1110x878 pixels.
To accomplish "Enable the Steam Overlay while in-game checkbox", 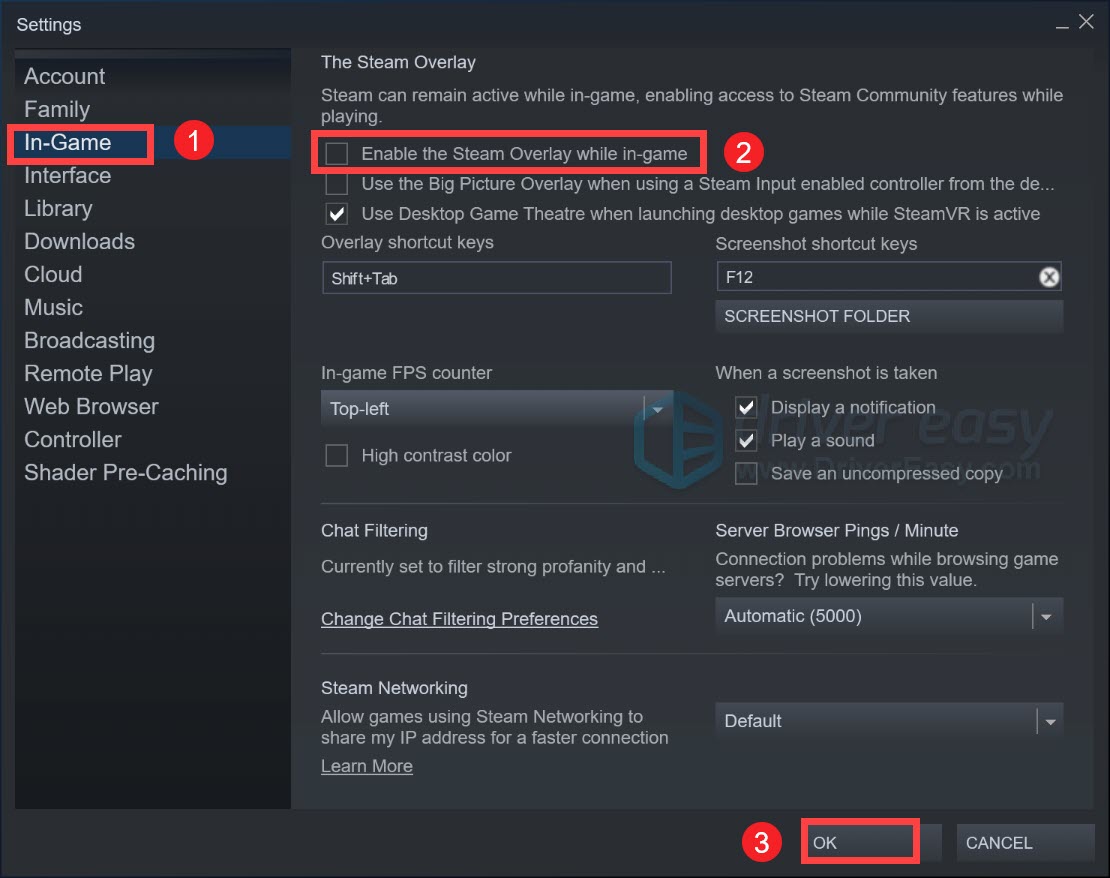I will (338, 154).
